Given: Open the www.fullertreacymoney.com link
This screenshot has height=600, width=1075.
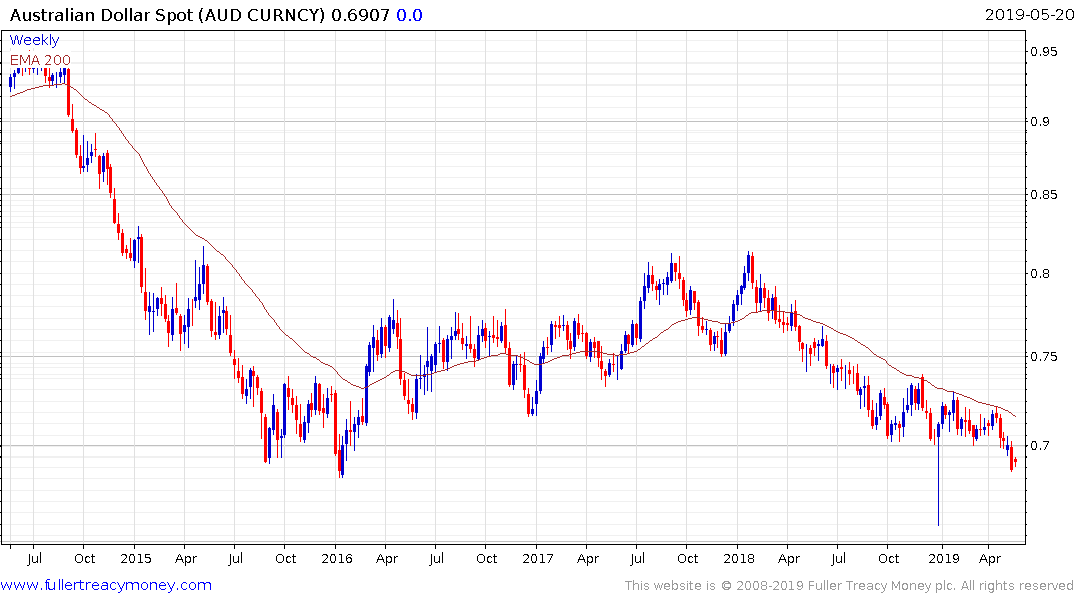Looking at the screenshot, I should pyautogui.click(x=106, y=585).
